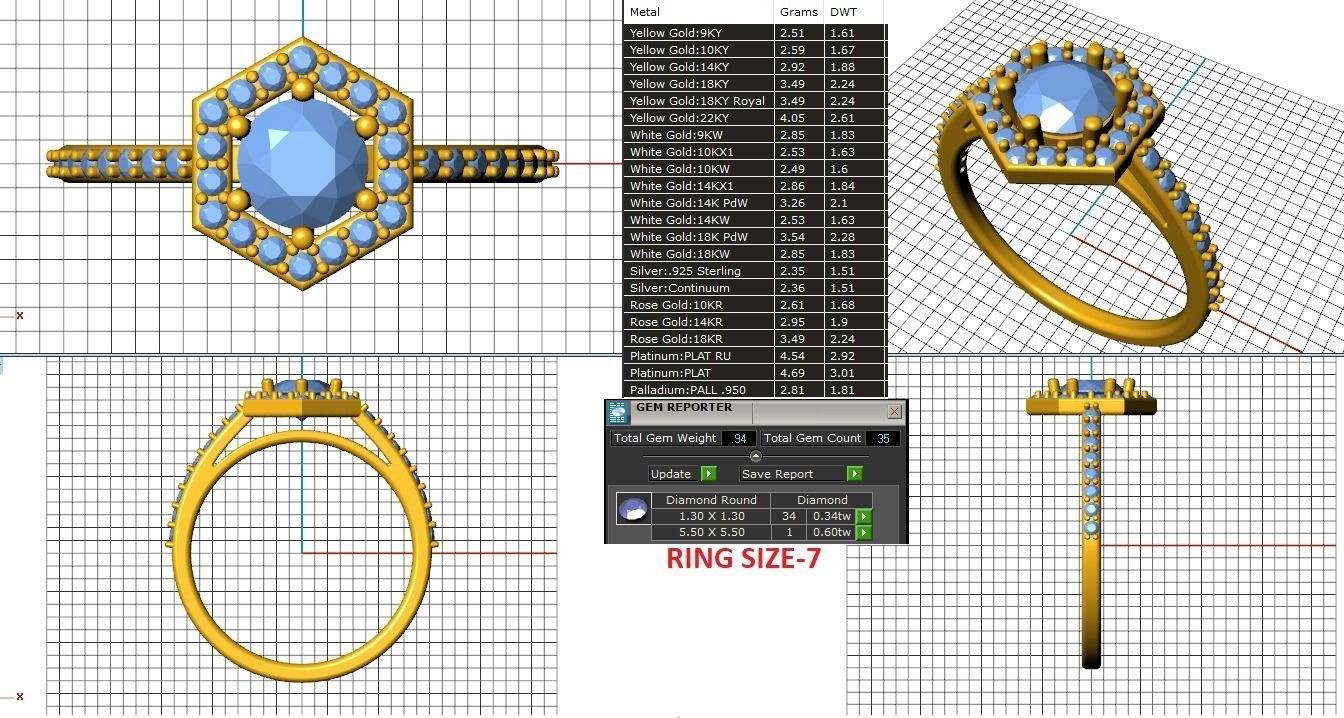Click the green arrow in the 0.60tw row
The width and height of the screenshot is (1344, 718).
(863, 533)
